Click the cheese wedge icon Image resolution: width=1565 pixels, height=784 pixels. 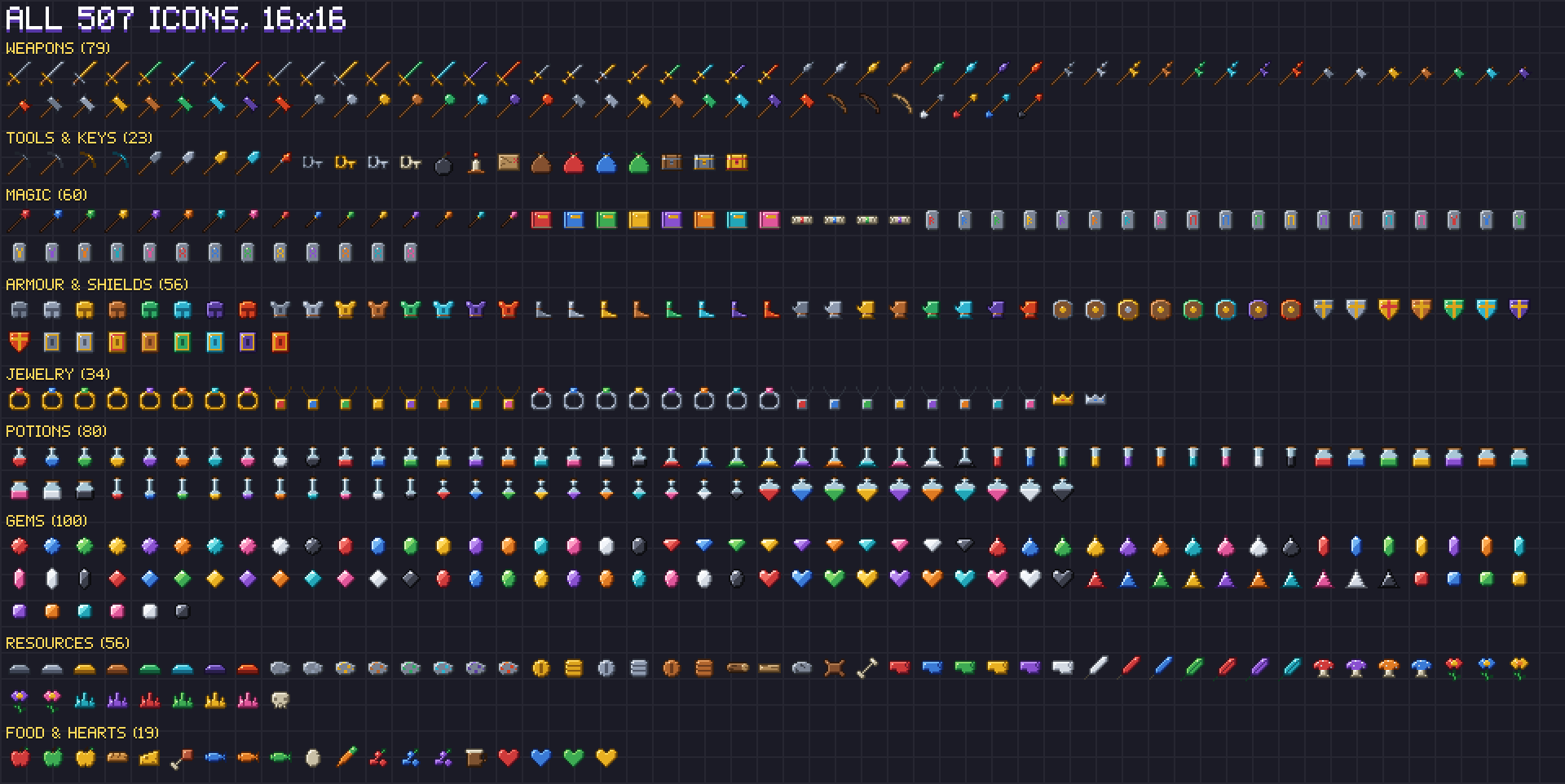150,758
